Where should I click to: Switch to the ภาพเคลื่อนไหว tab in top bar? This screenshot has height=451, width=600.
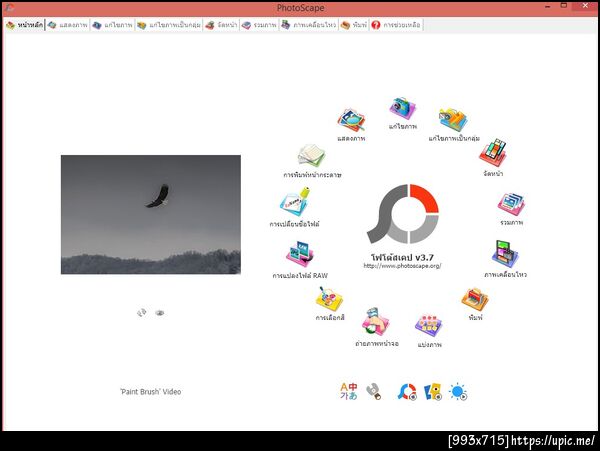308,25
